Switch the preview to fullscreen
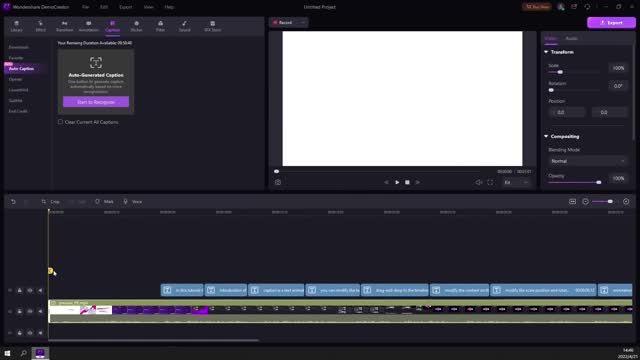 tap(490, 182)
